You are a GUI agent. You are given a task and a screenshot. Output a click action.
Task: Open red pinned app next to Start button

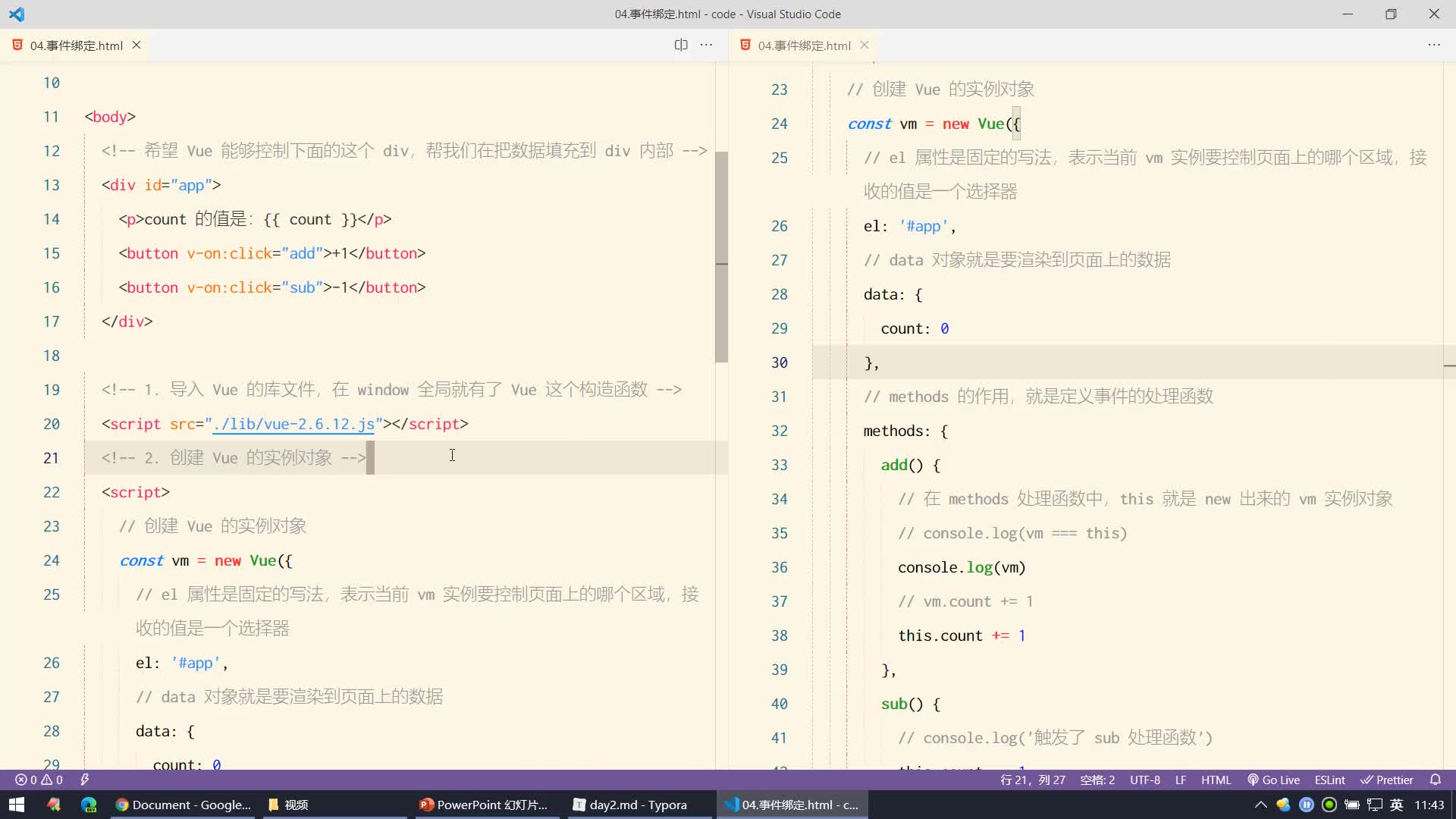point(53,805)
